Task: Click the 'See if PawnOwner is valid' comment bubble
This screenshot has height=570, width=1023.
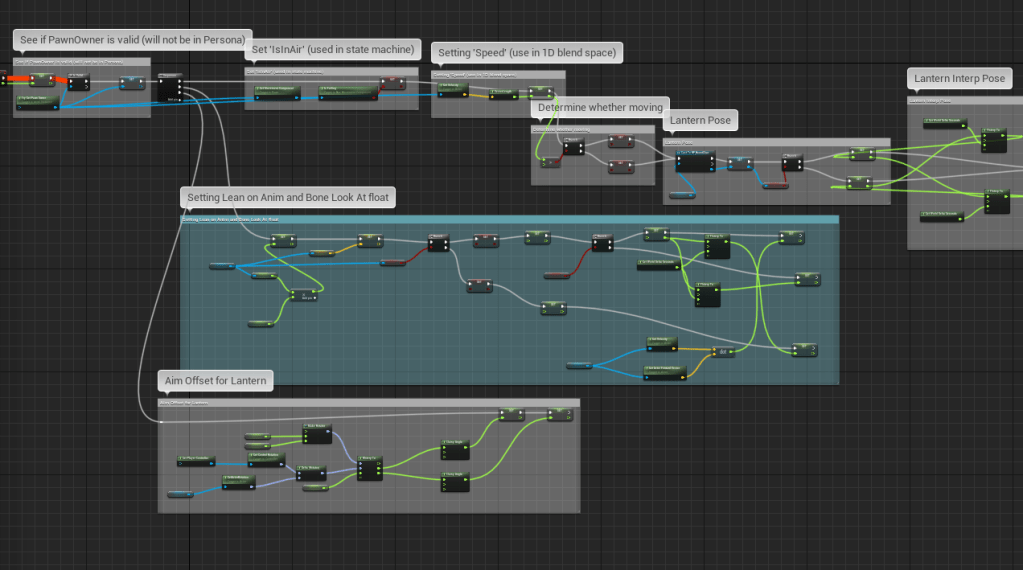Action: coord(131,40)
